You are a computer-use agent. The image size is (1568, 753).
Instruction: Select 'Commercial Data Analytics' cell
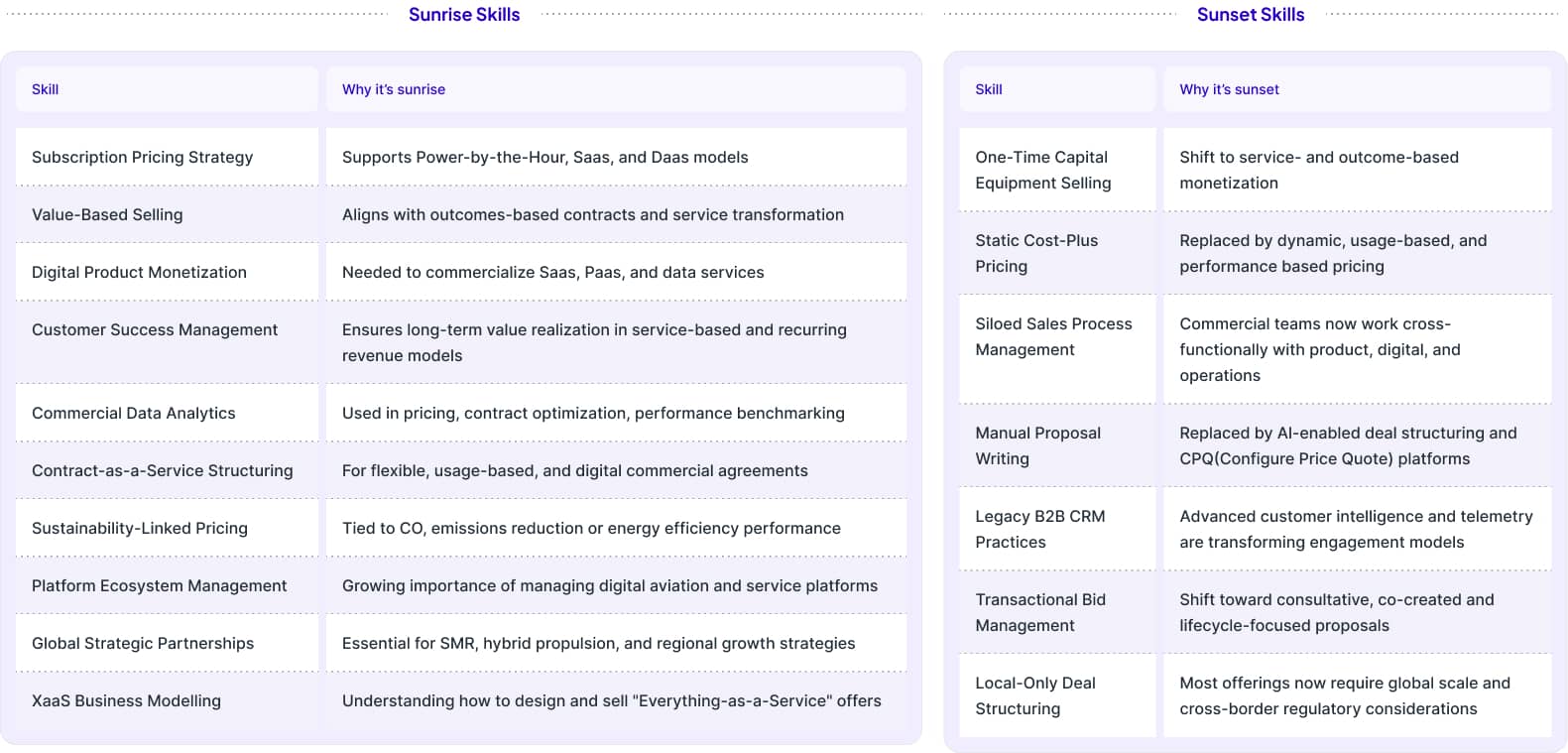click(167, 413)
